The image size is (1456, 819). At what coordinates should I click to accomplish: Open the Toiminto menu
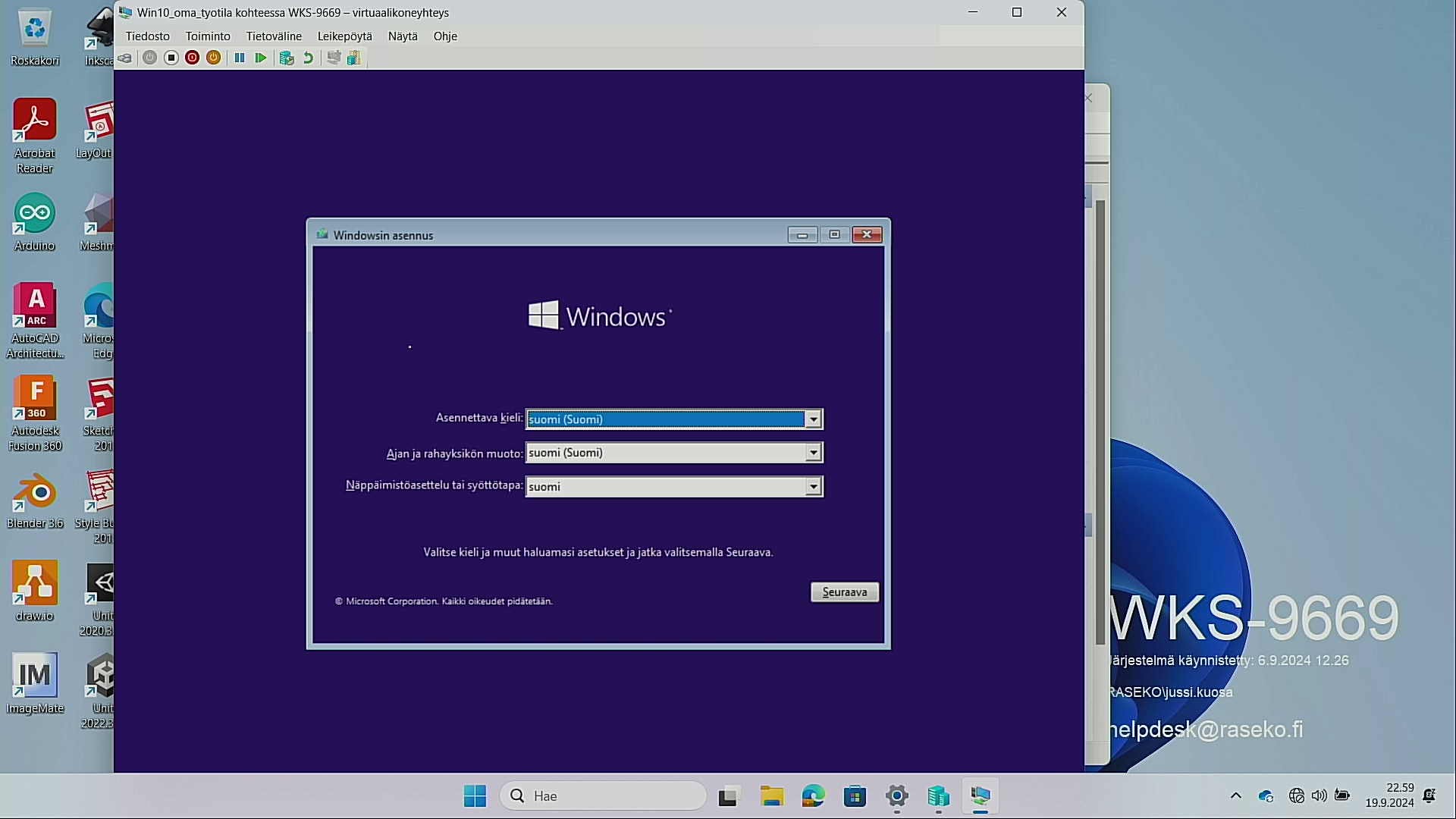[208, 36]
